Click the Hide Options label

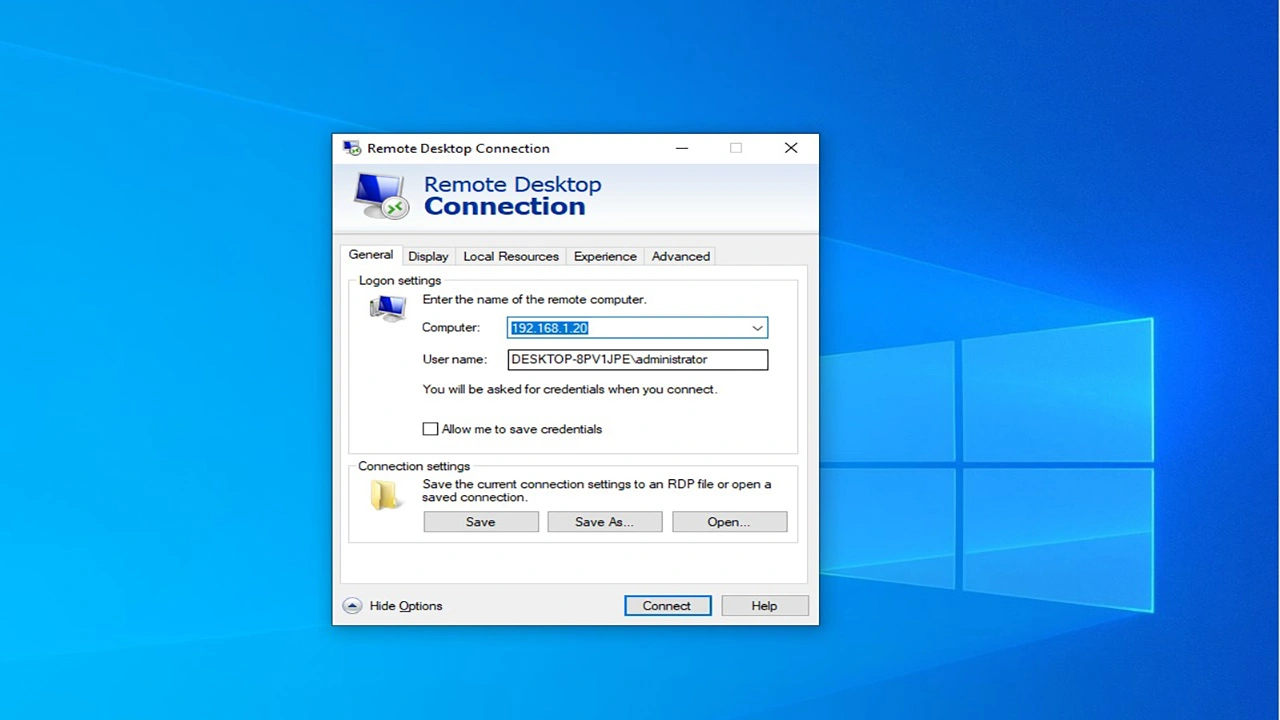pos(406,606)
